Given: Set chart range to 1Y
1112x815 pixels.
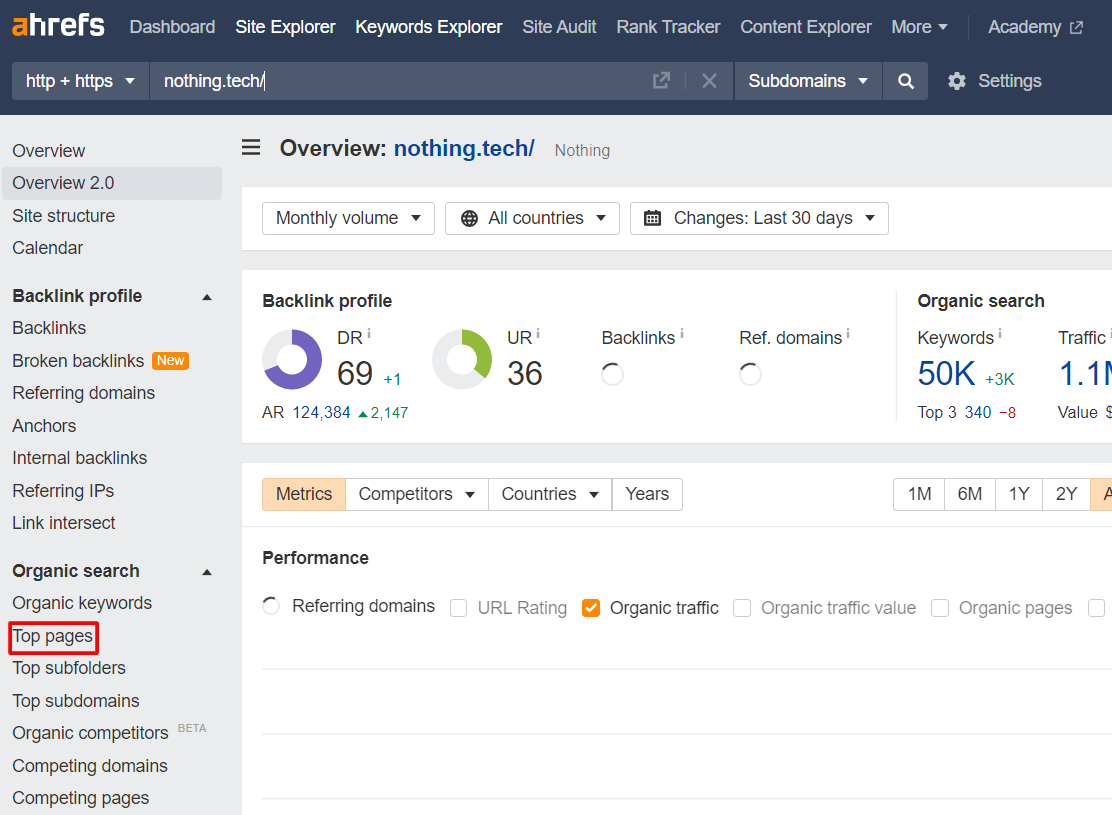Looking at the screenshot, I should click(x=1018, y=494).
